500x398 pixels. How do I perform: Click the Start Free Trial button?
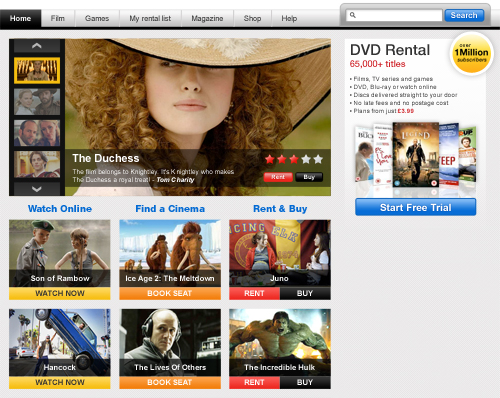click(x=416, y=207)
